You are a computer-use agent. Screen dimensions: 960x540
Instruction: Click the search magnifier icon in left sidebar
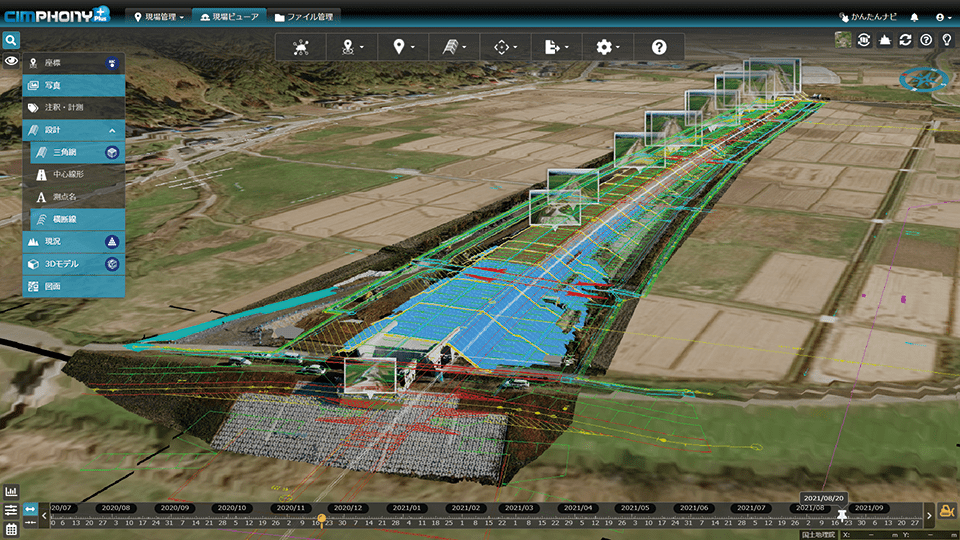pos(11,41)
